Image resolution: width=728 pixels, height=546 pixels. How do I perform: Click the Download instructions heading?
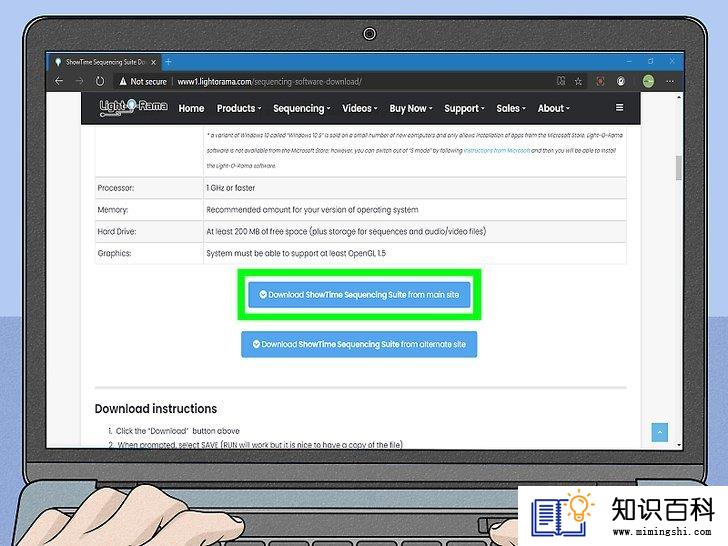coord(156,409)
